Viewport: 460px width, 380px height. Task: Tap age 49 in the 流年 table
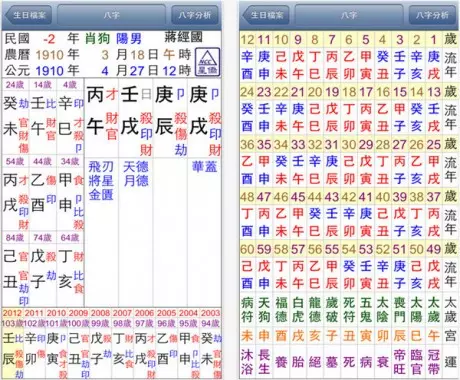coord(434,249)
